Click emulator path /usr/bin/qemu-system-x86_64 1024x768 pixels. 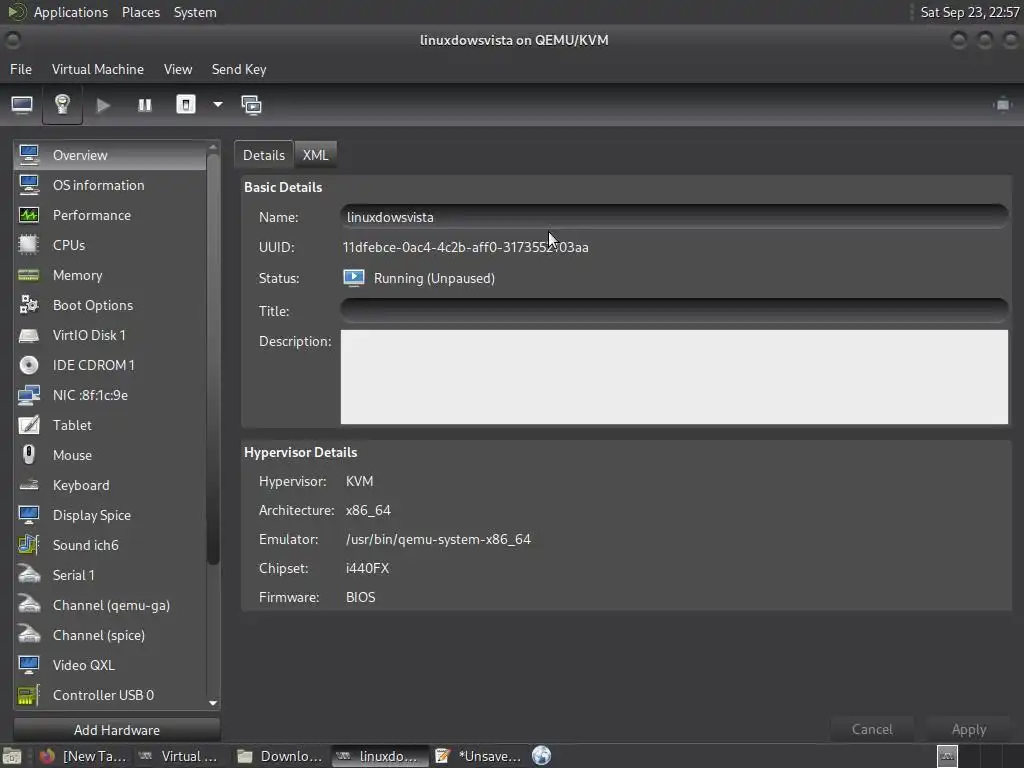[438, 539]
